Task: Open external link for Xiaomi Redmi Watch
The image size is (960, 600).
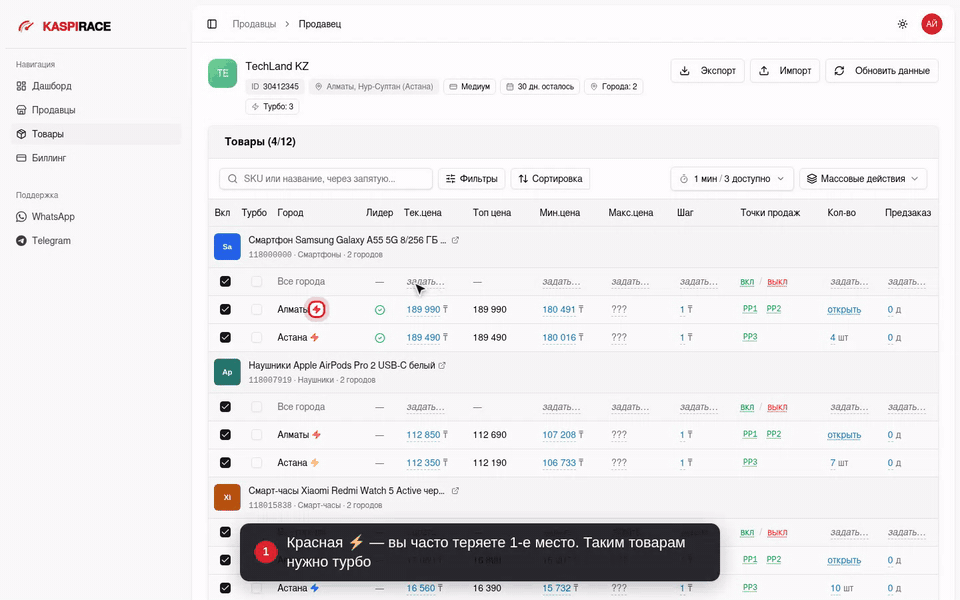Action: pyautogui.click(x=456, y=491)
